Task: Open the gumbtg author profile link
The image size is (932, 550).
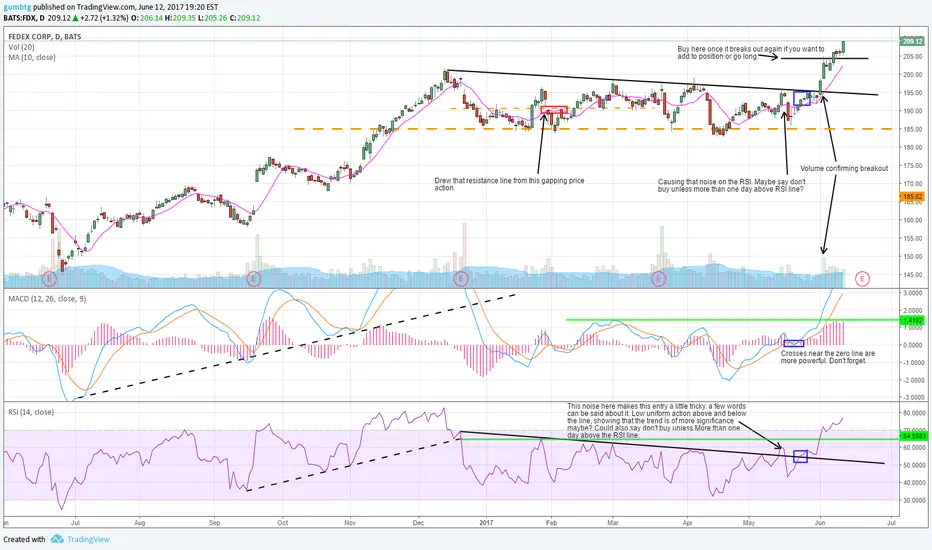Action: tap(17, 7)
